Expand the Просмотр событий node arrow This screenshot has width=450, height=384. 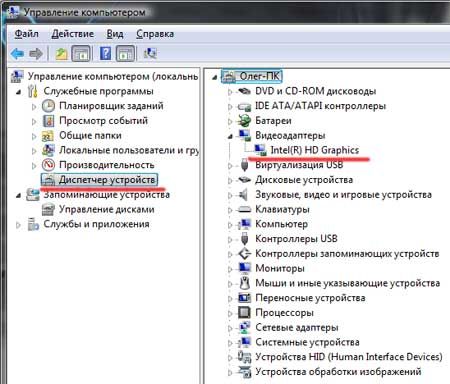click(34, 121)
